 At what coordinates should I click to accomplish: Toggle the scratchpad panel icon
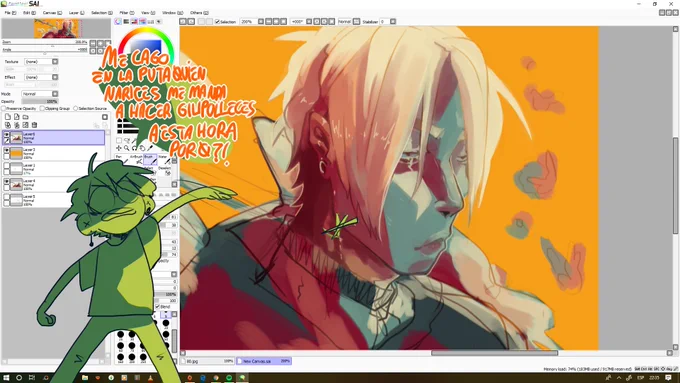click(x=159, y=21)
